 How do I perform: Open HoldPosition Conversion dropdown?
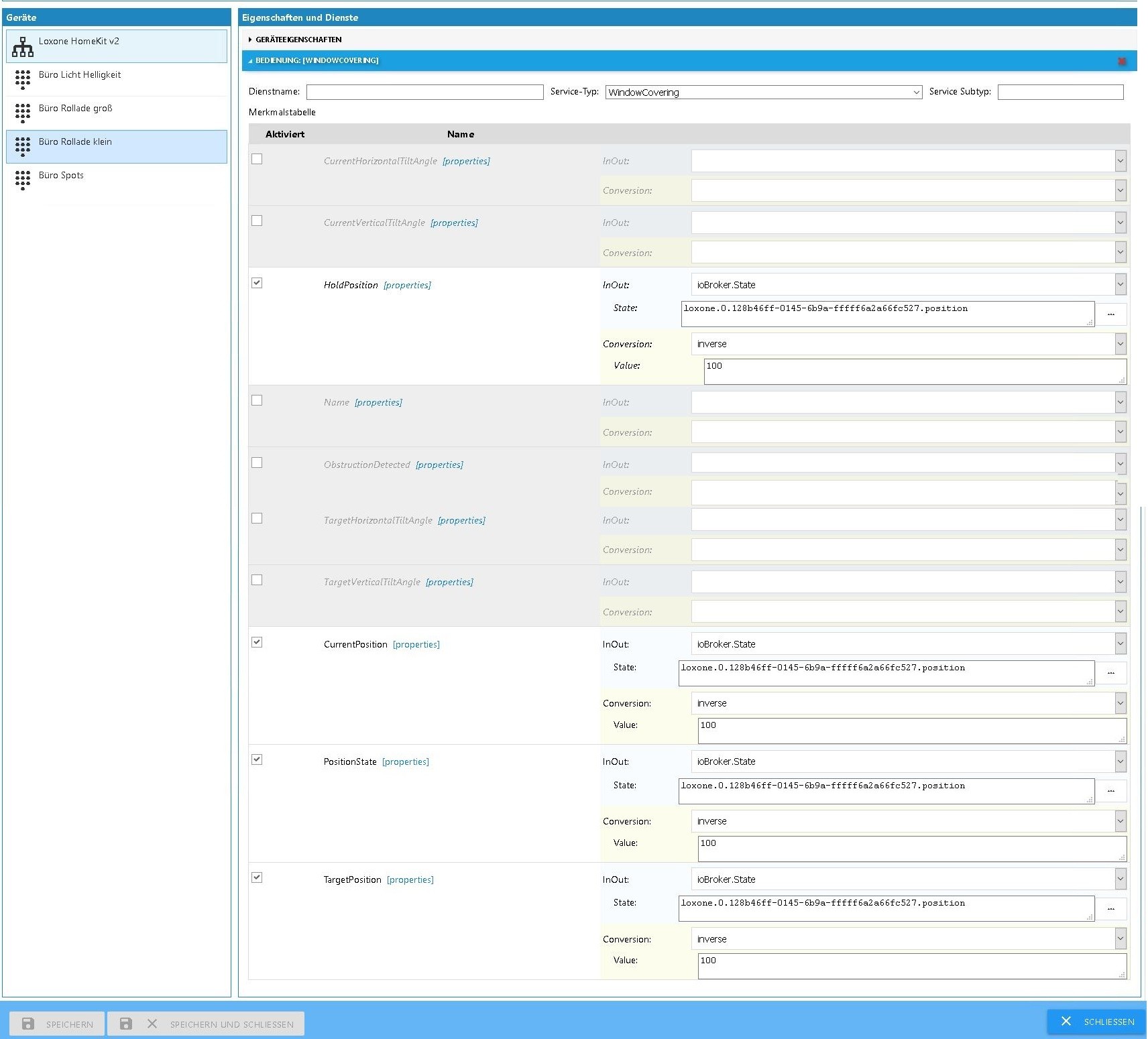coord(909,344)
